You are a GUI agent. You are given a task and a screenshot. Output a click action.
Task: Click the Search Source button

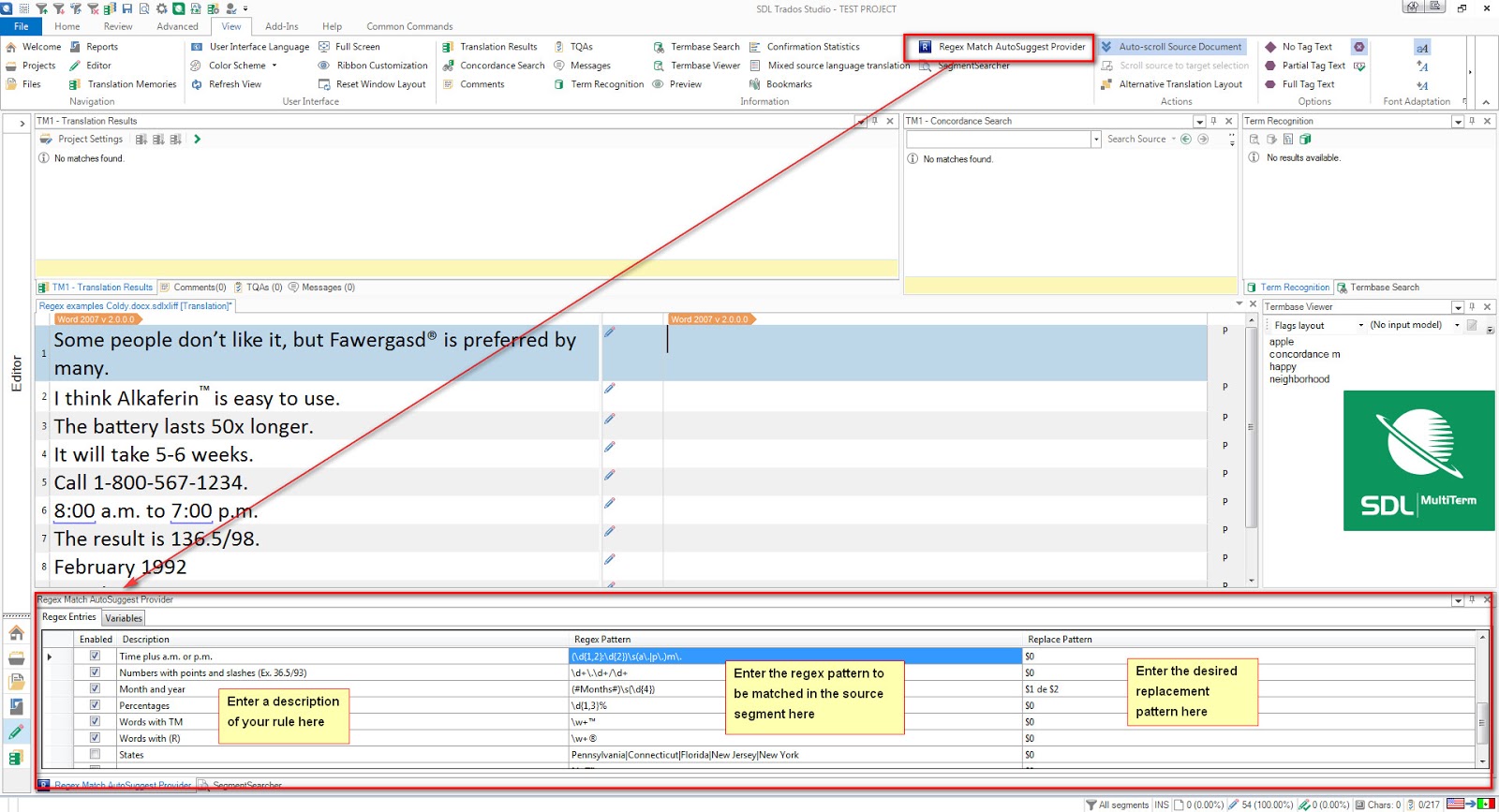[1136, 140]
